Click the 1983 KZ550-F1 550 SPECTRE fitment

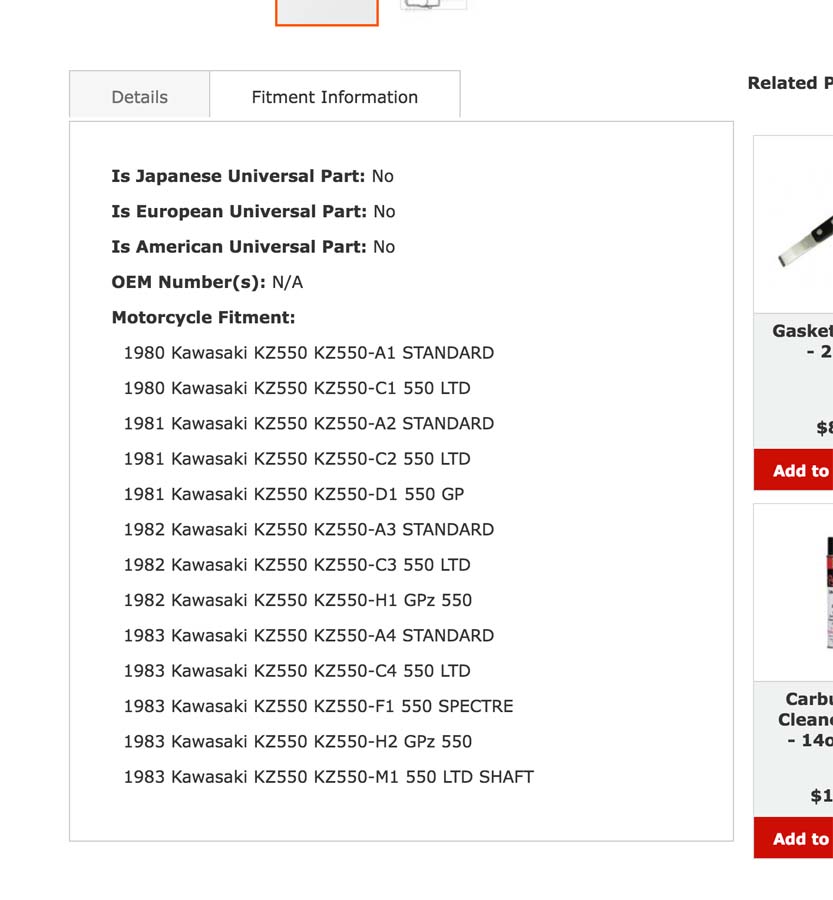pyautogui.click(x=318, y=706)
